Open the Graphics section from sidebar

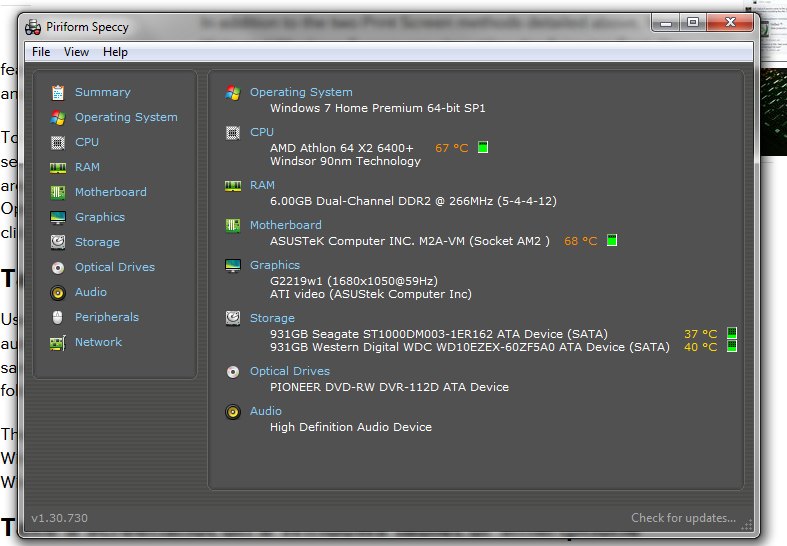tap(100, 217)
